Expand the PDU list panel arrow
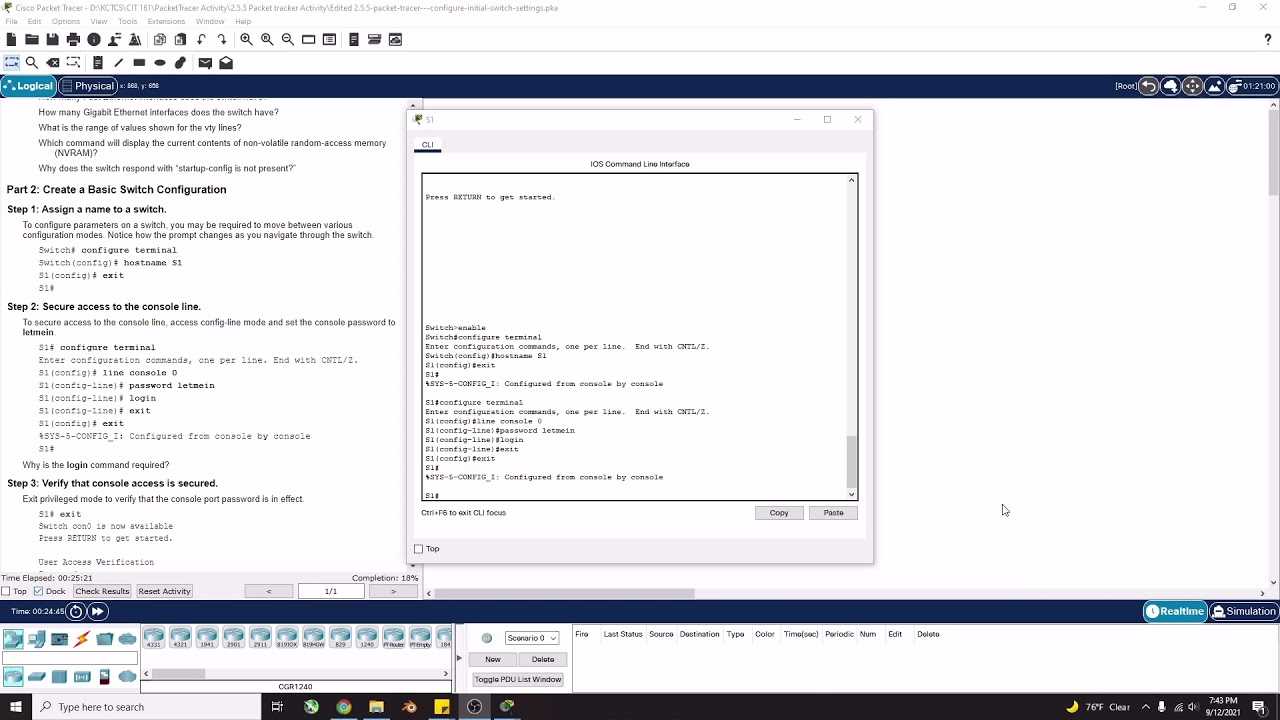The height and width of the screenshot is (720, 1280). point(459,658)
